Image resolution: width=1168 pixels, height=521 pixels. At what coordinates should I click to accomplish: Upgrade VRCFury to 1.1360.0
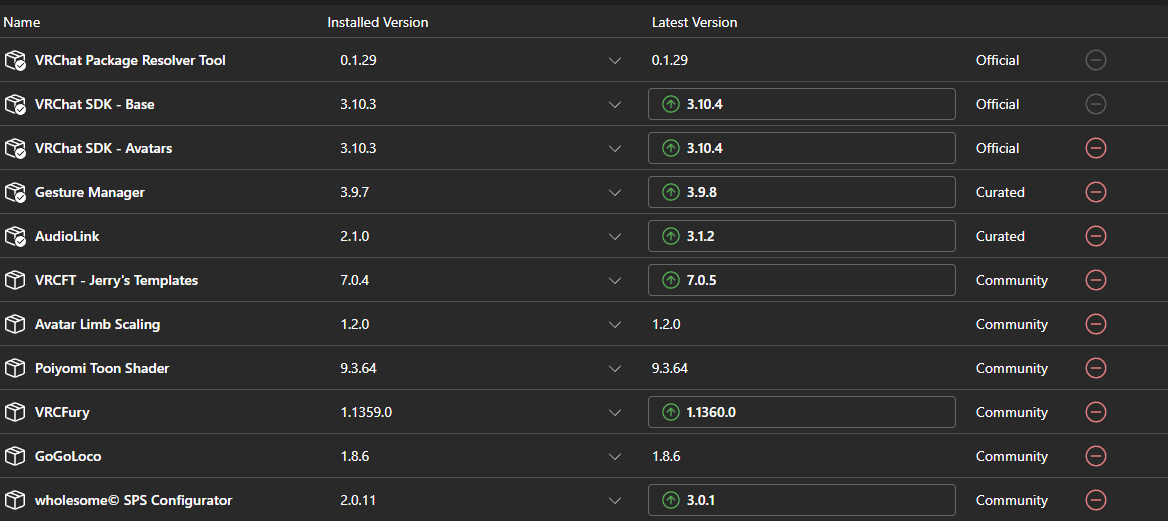(x=802, y=412)
